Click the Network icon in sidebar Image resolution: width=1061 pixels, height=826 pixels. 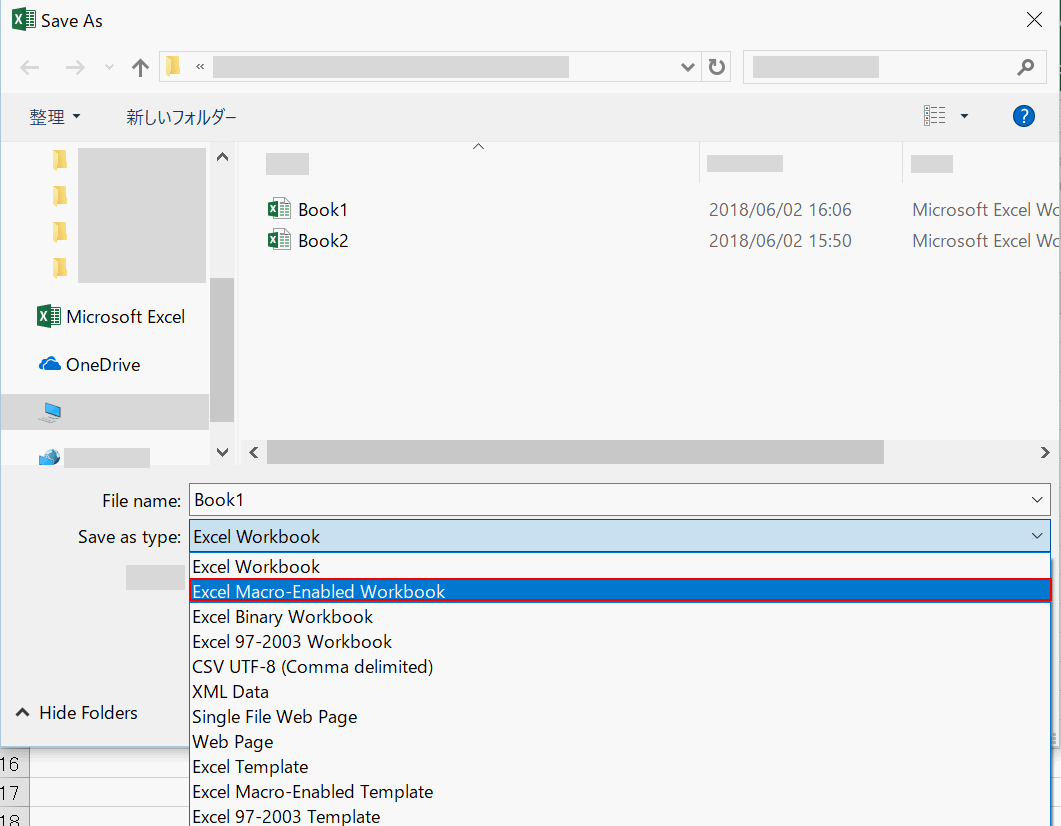(49, 458)
